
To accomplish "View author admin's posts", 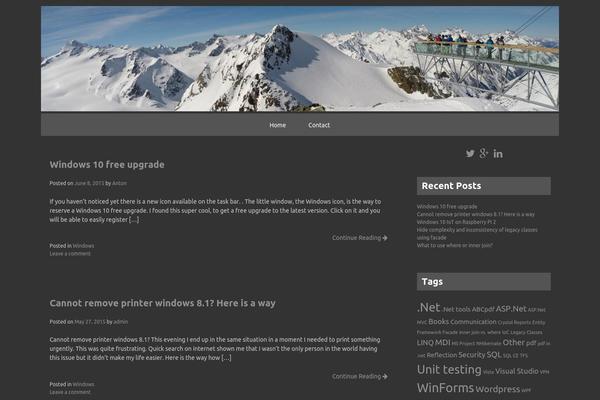I will point(121,322).
